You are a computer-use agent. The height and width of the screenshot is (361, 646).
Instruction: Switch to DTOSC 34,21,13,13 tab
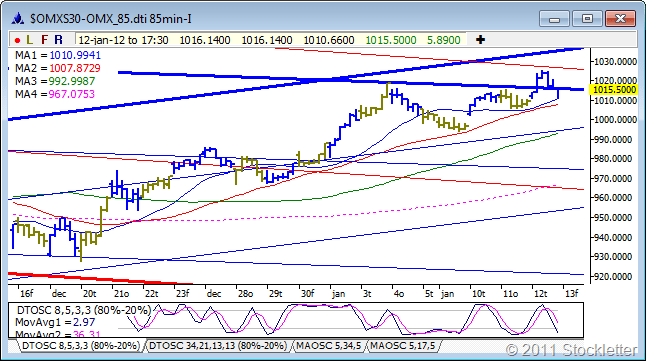(218, 346)
